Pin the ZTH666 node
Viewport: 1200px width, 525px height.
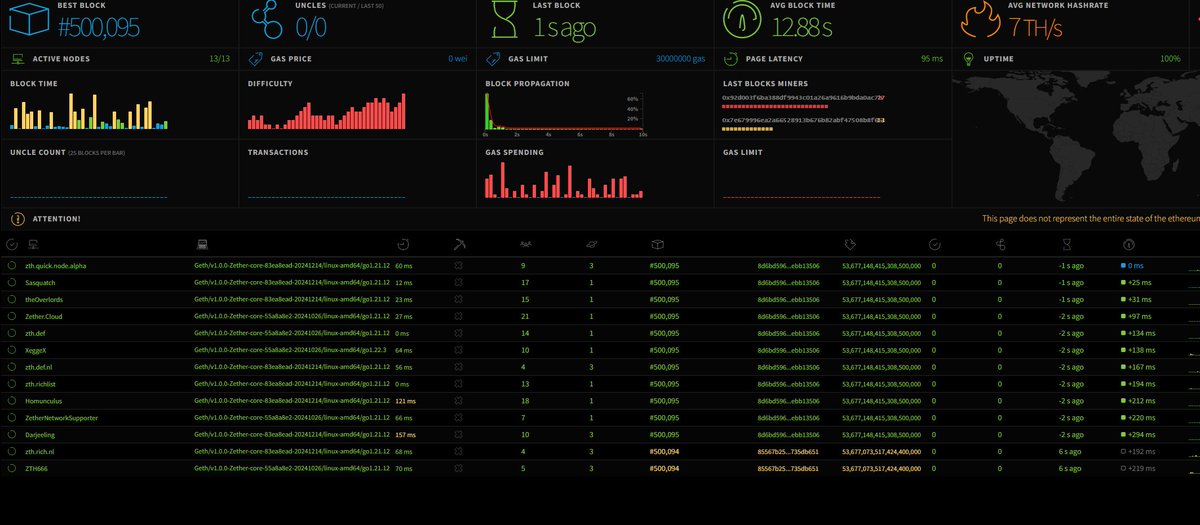[12, 468]
